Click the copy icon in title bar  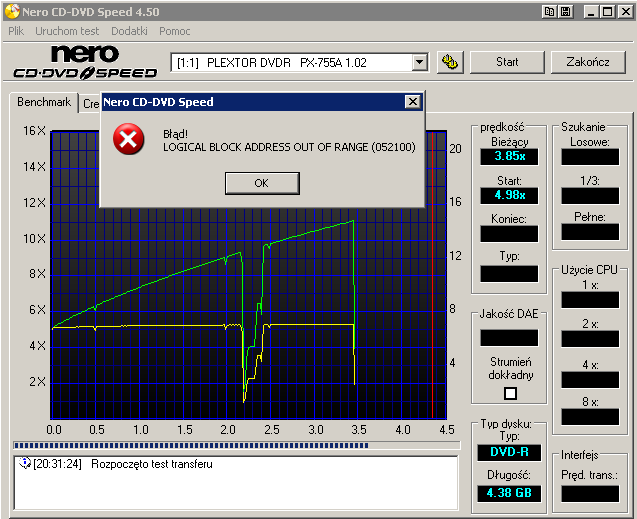coord(549,12)
